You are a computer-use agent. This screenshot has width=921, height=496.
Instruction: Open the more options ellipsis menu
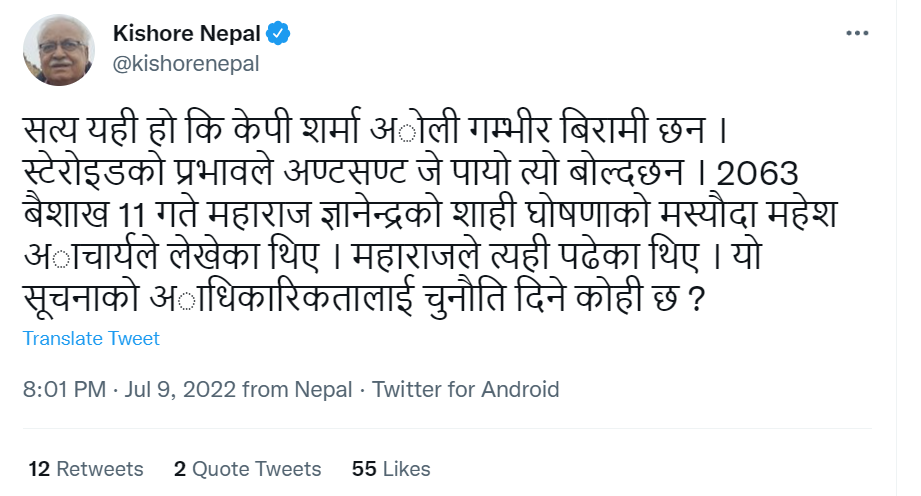click(857, 32)
